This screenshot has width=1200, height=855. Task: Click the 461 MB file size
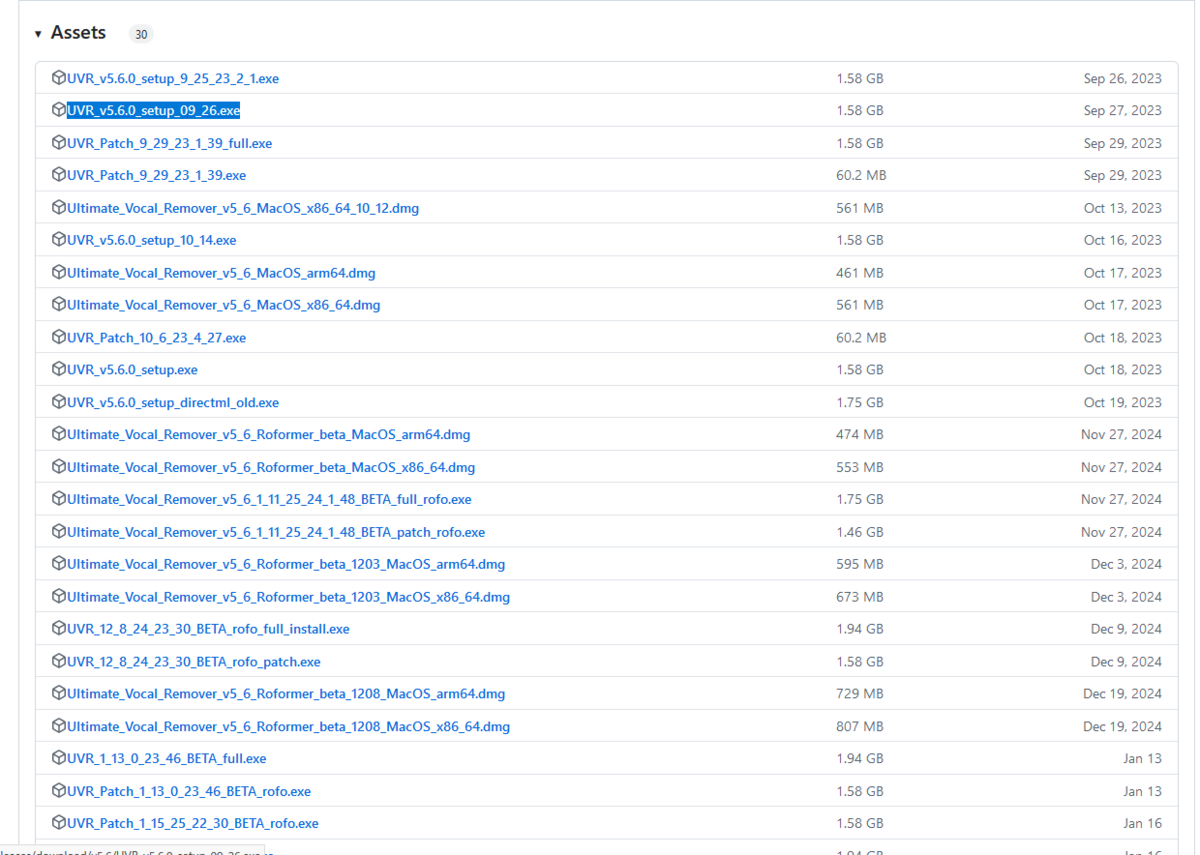click(860, 273)
